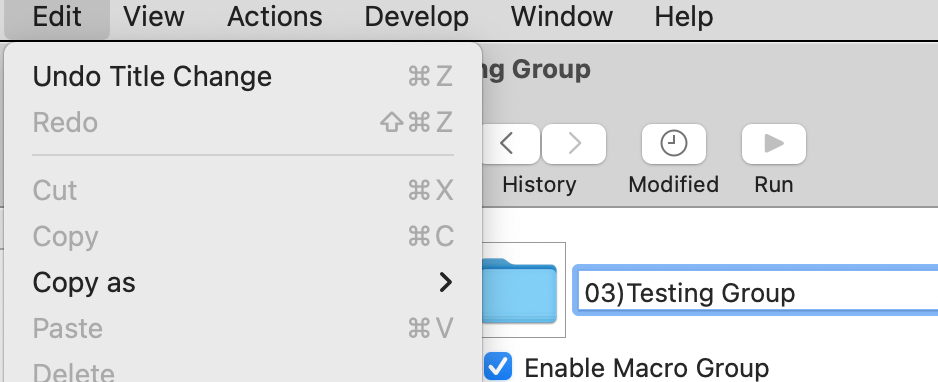This screenshot has width=938, height=382.
Task: Show recently Modified macros
Action: (x=674, y=144)
